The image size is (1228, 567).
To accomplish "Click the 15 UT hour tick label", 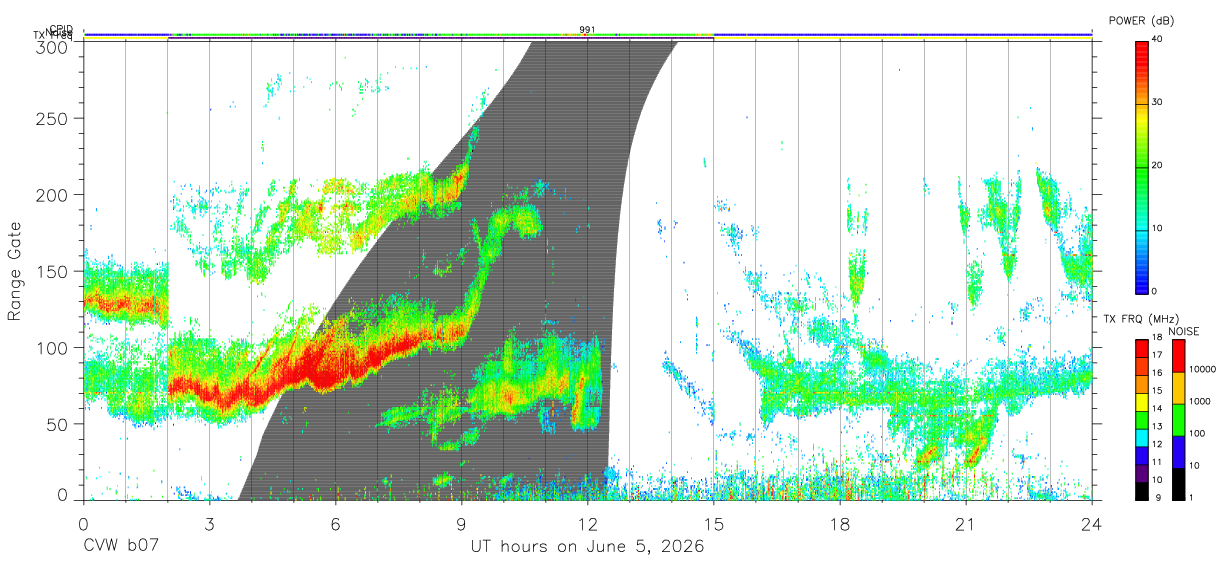I will (713, 523).
